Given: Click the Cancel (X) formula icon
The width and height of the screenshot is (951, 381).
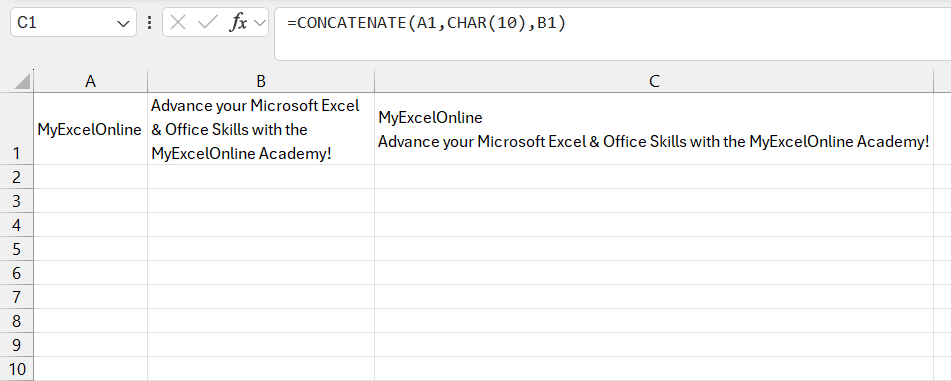Looking at the screenshot, I should click(x=178, y=23).
